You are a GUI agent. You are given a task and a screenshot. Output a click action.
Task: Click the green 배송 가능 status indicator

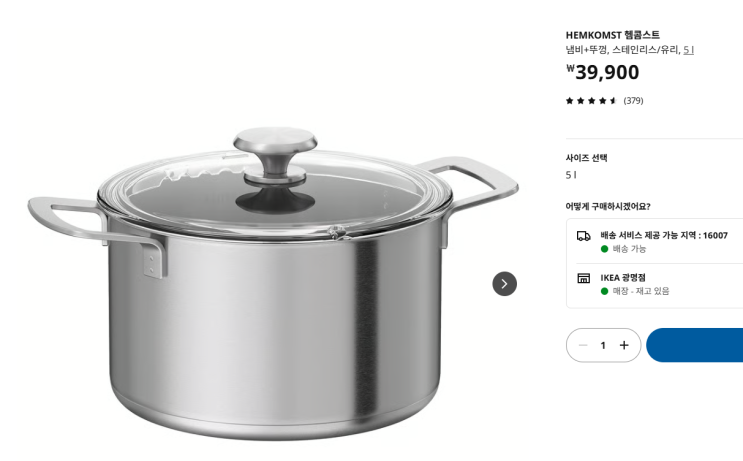coord(604,249)
